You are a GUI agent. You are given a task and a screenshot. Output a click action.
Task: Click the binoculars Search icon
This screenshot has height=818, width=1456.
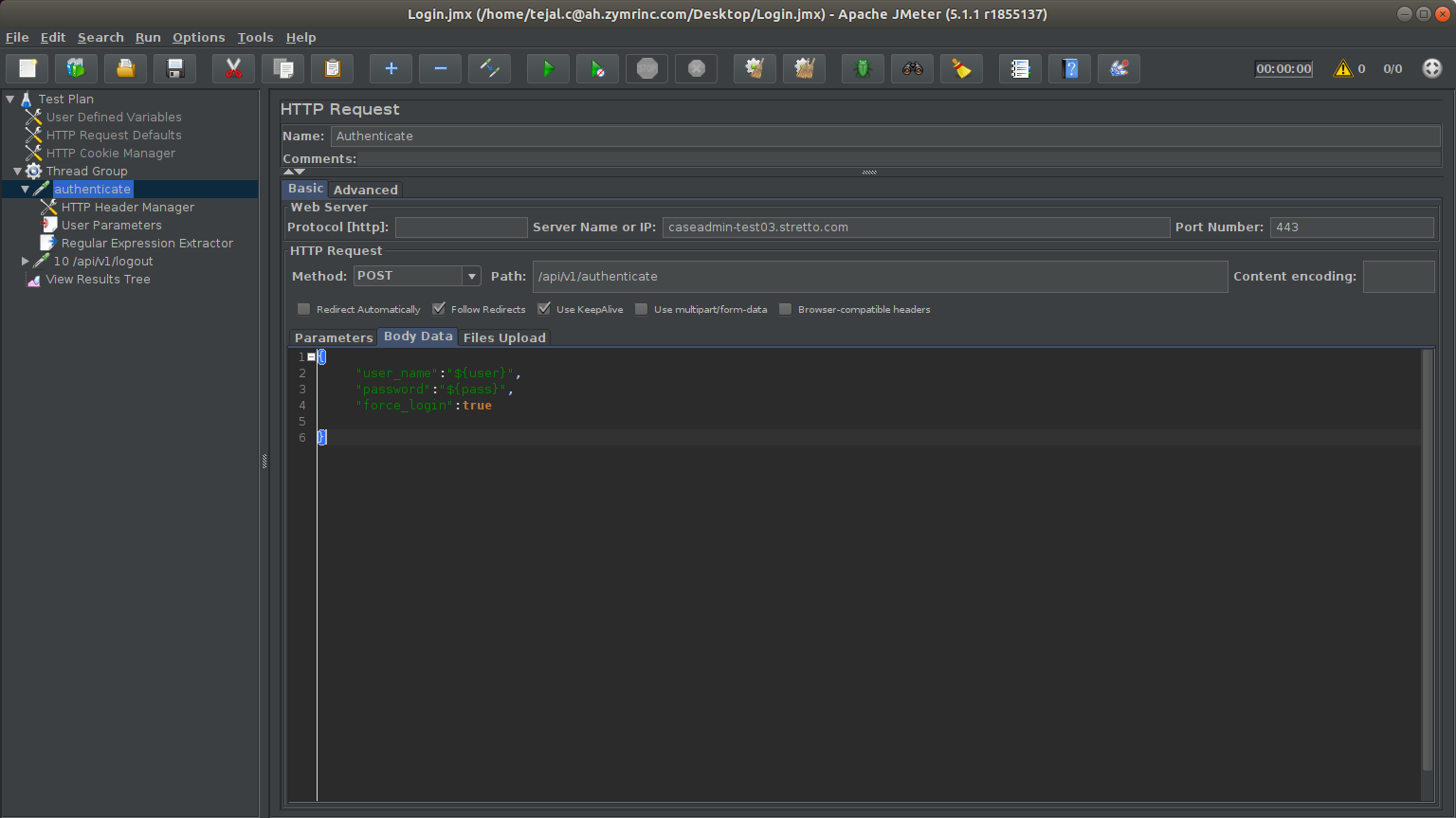click(x=912, y=68)
